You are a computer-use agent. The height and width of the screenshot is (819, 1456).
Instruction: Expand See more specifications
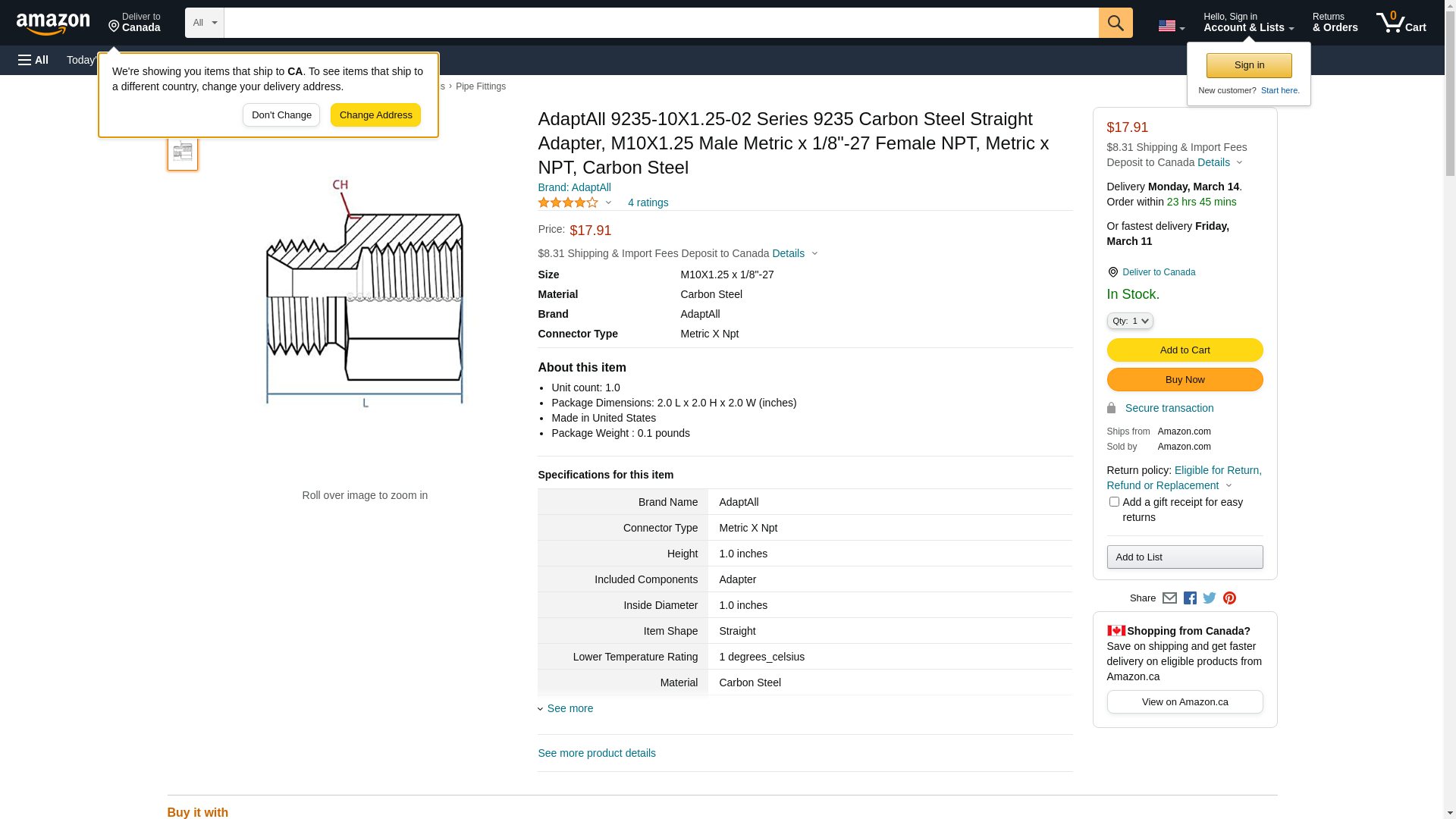tap(570, 708)
